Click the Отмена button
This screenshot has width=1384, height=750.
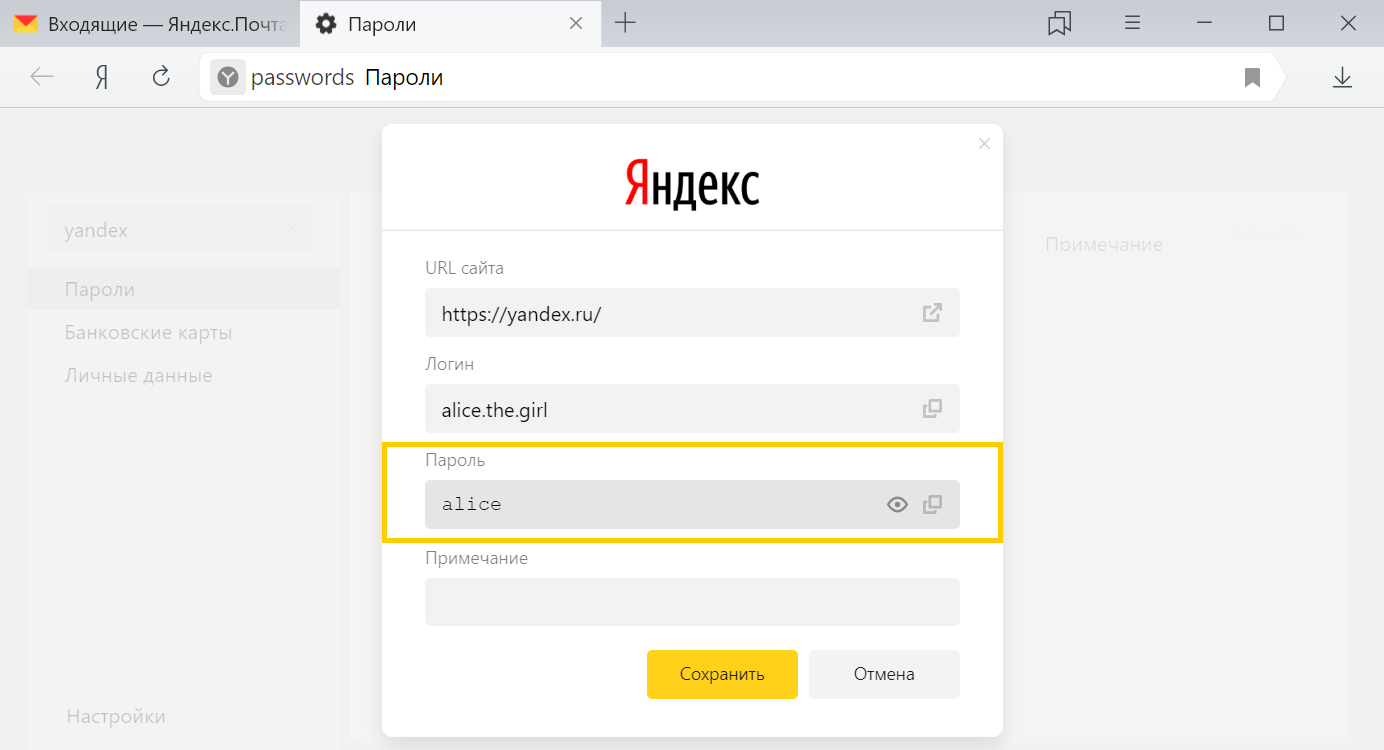884,674
